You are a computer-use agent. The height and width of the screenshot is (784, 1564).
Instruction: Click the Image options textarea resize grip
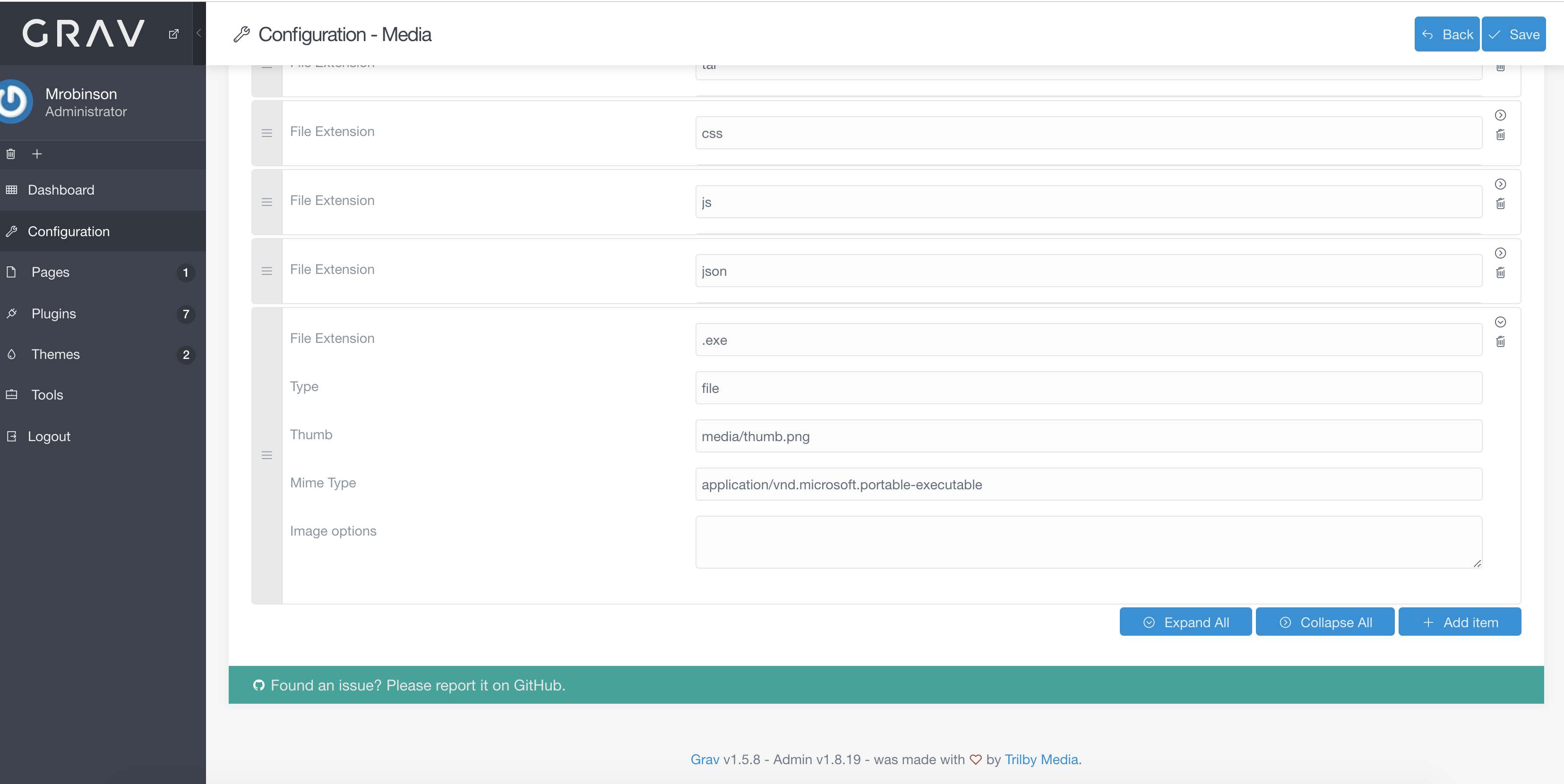1477,563
